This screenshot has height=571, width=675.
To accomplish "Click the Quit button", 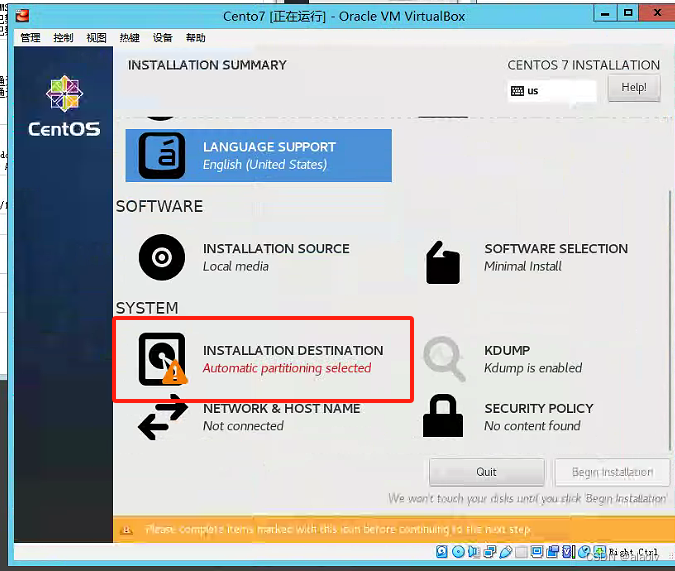I will (x=486, y=472).
